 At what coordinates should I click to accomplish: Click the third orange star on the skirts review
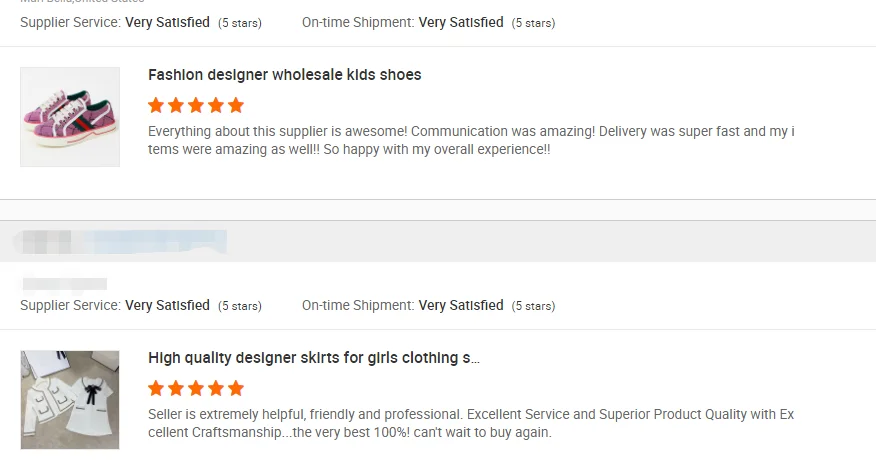click(196, 388)
